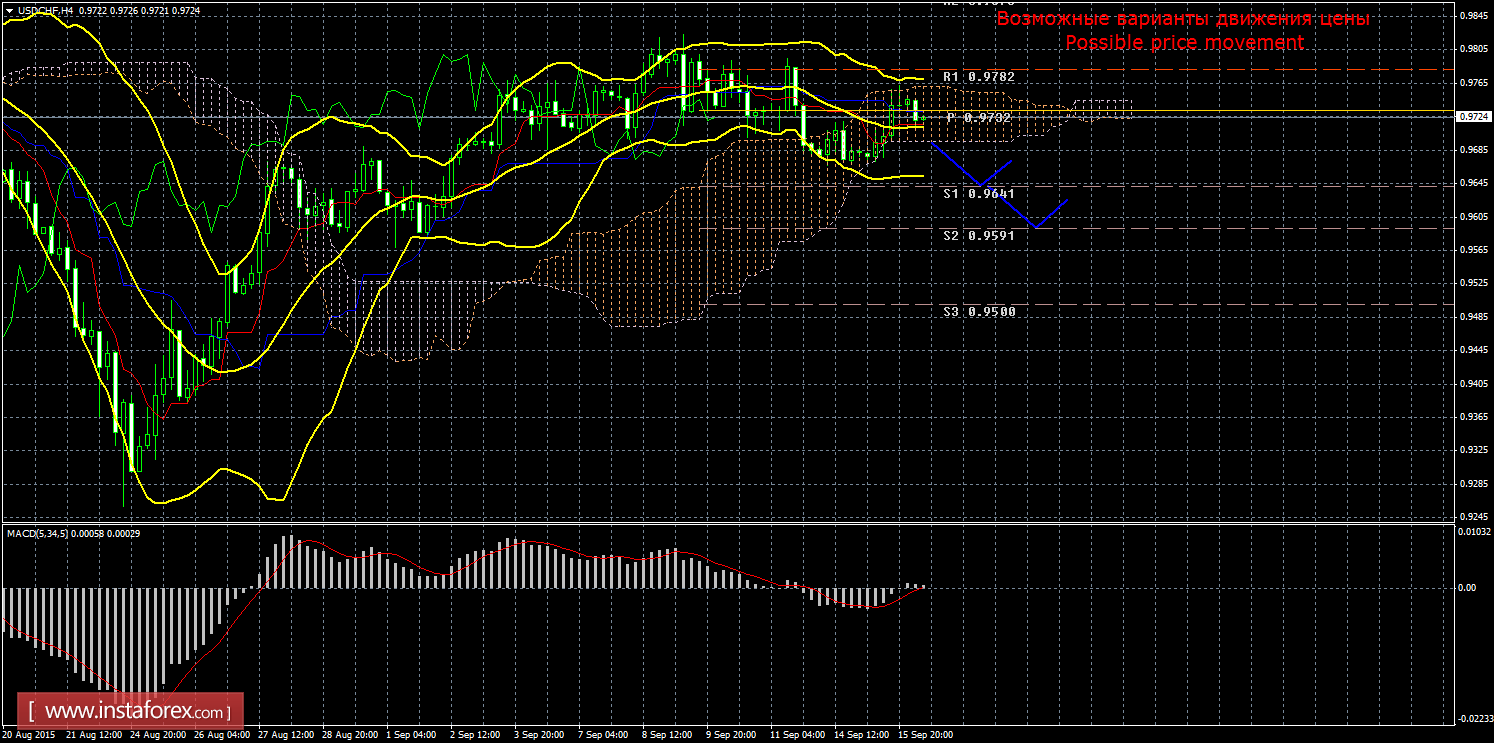Click the 8 Sep 12:00 time label
Image resolution: width=1494 pixels, height=743 pixels.
[667, 735]
